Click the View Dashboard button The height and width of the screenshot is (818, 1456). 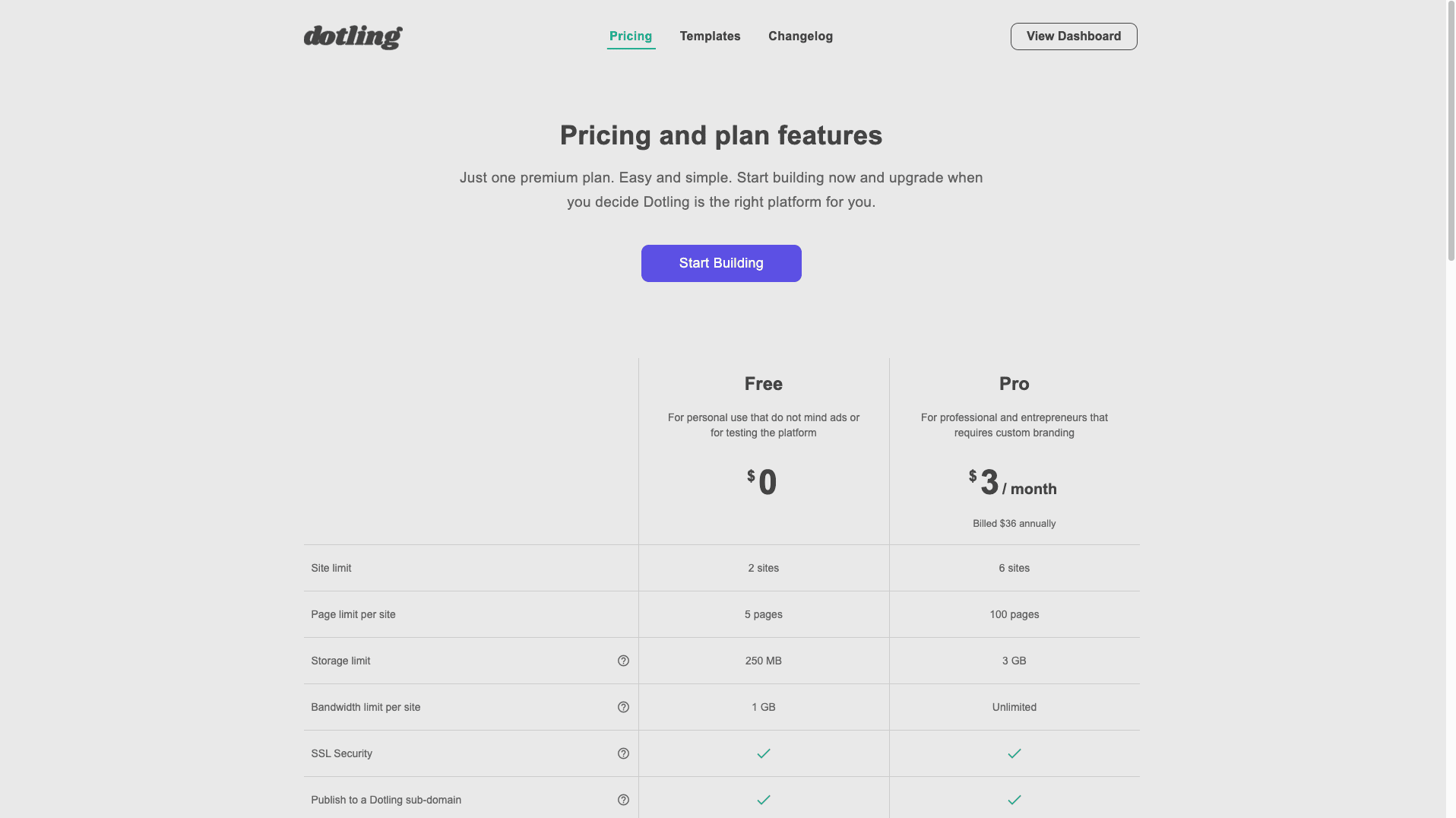click(1073, 36)
